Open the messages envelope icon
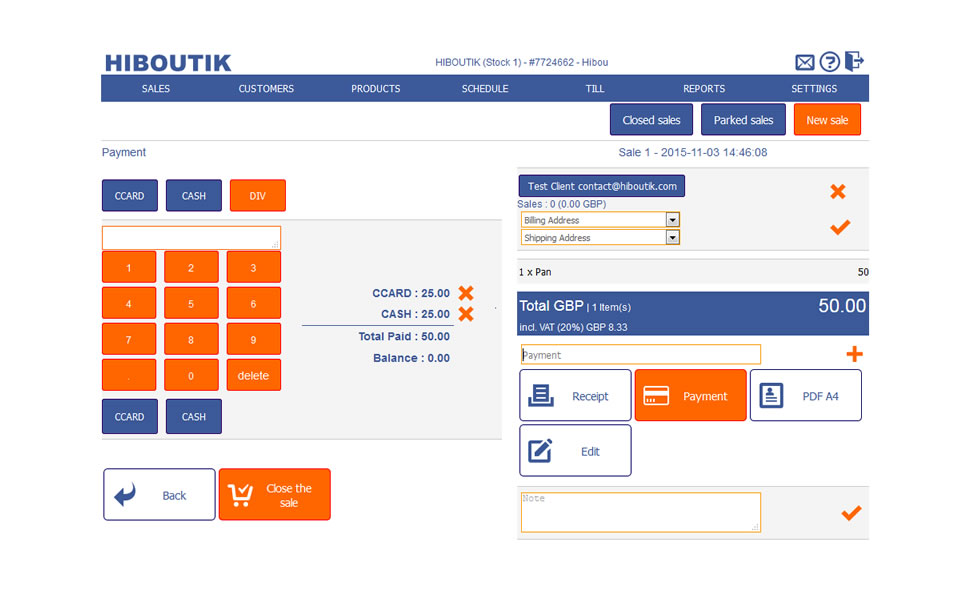The width and height of the screenshot is (970, 600). pos(804,62)
